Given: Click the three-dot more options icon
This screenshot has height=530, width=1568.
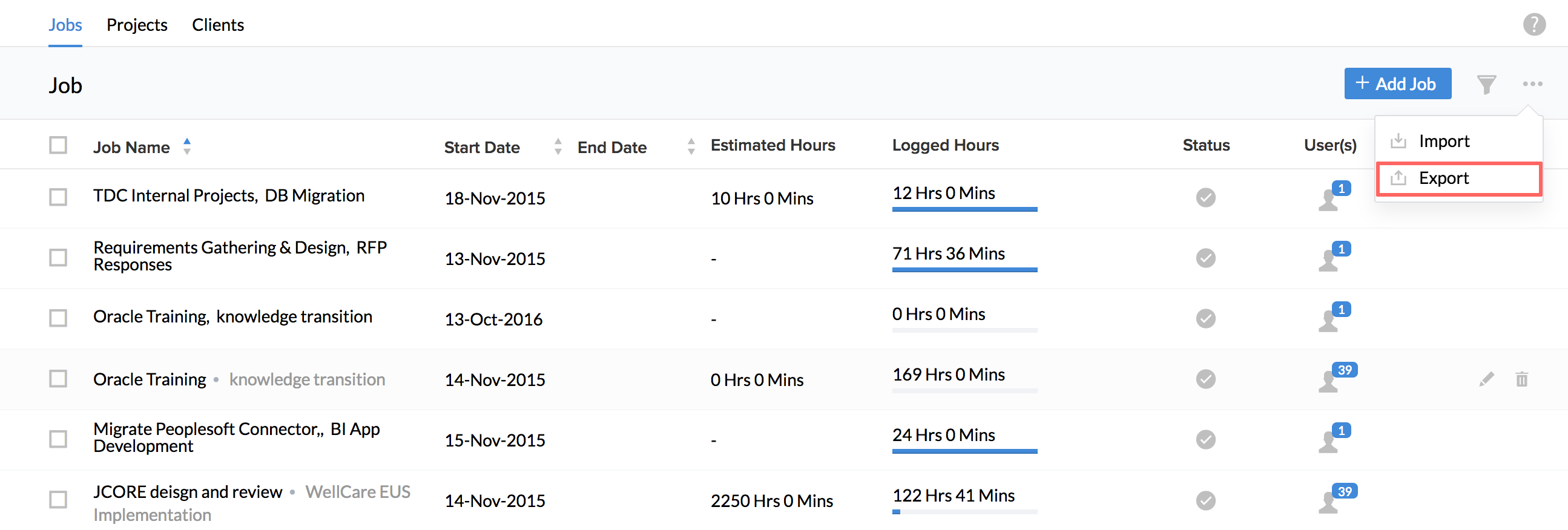Looking at the screenshot, I should coord(1532,84).
